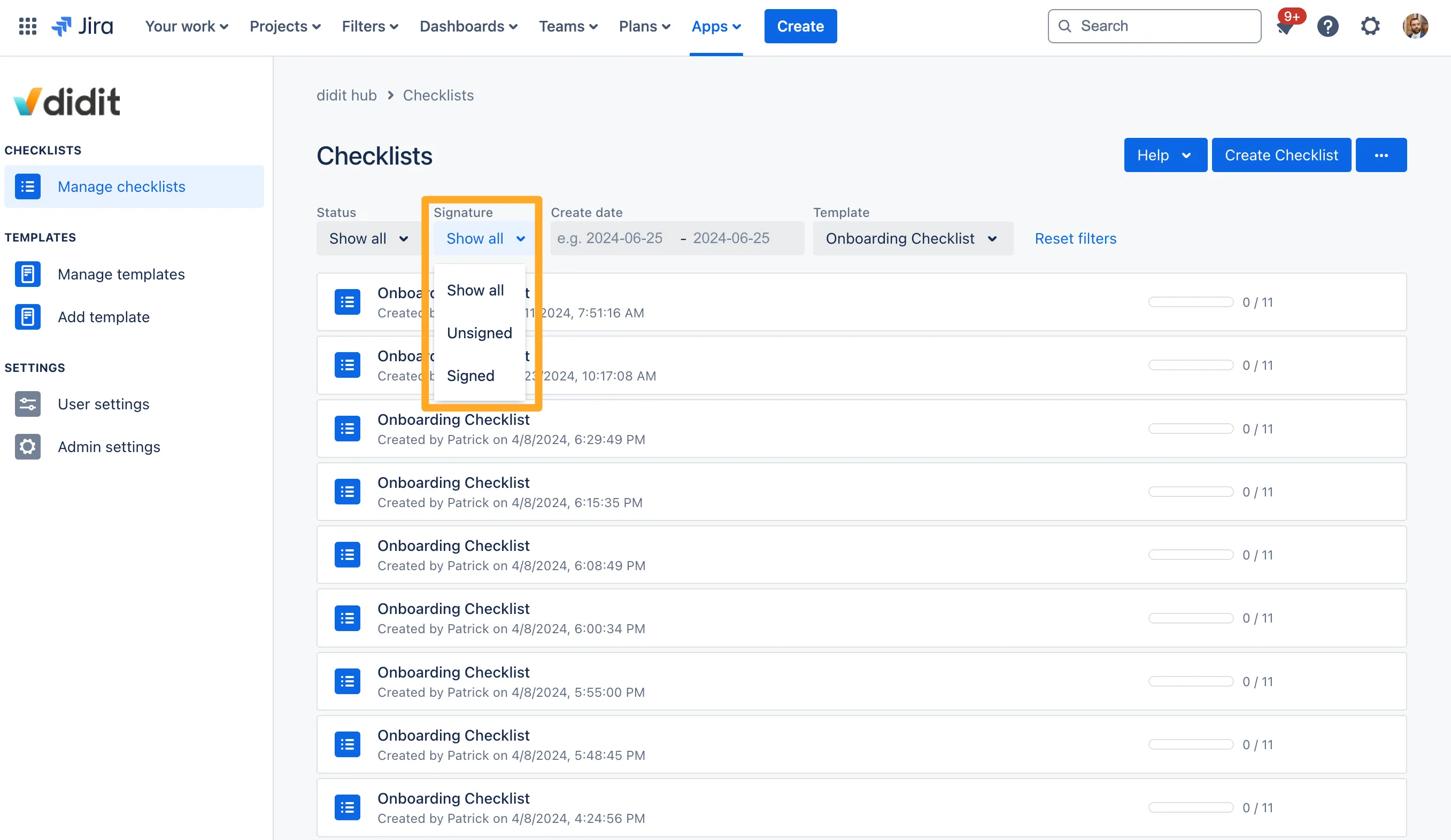Click checklist icon for 6:29:49 PM entry
The width and height of the screenshot is (1451, 840).
point(347,429)
